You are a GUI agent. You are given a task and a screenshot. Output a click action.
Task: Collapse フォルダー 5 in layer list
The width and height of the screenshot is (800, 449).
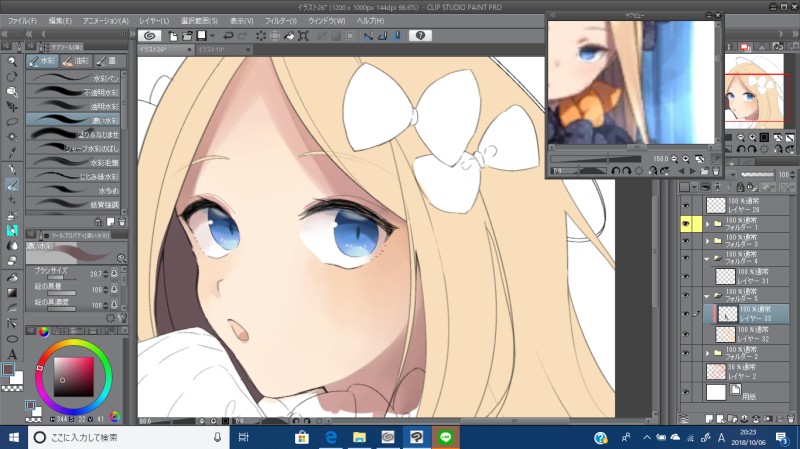point(707,295)
